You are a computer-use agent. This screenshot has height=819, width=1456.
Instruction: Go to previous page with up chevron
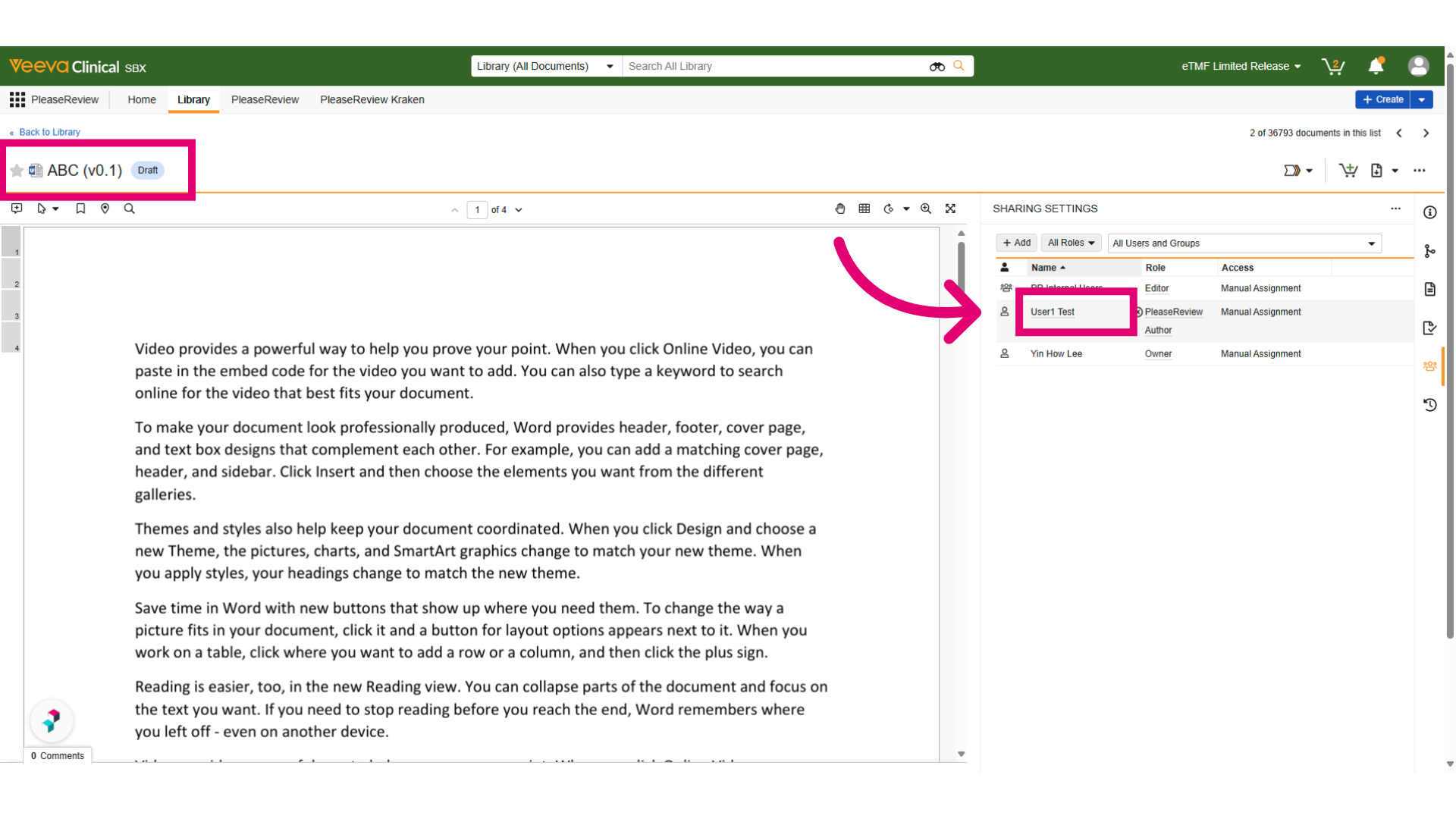click(x=455, y=210)
